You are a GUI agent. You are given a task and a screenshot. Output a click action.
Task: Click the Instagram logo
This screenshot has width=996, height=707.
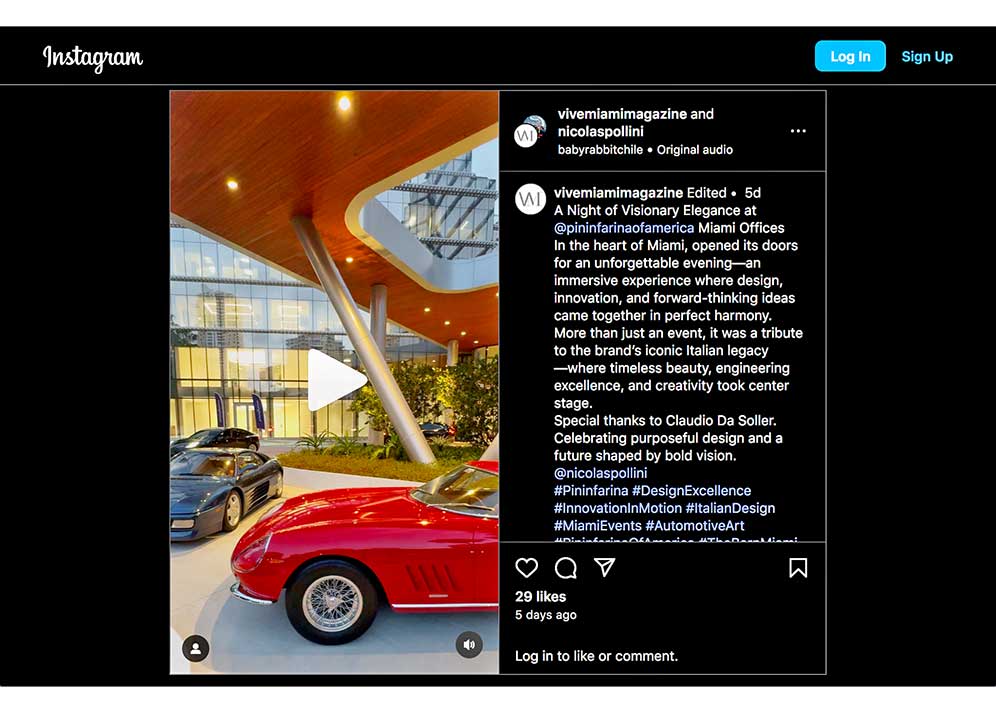[93, 58]
